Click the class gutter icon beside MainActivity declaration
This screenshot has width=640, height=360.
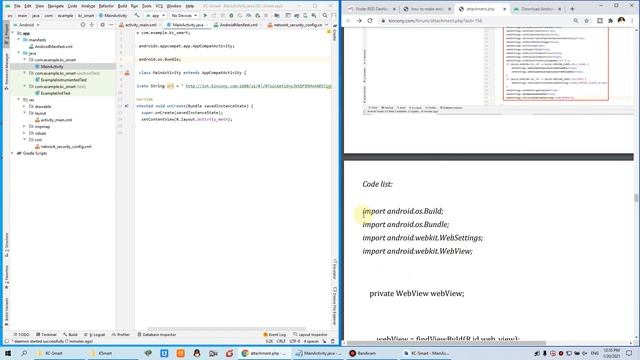click(127, 73)
